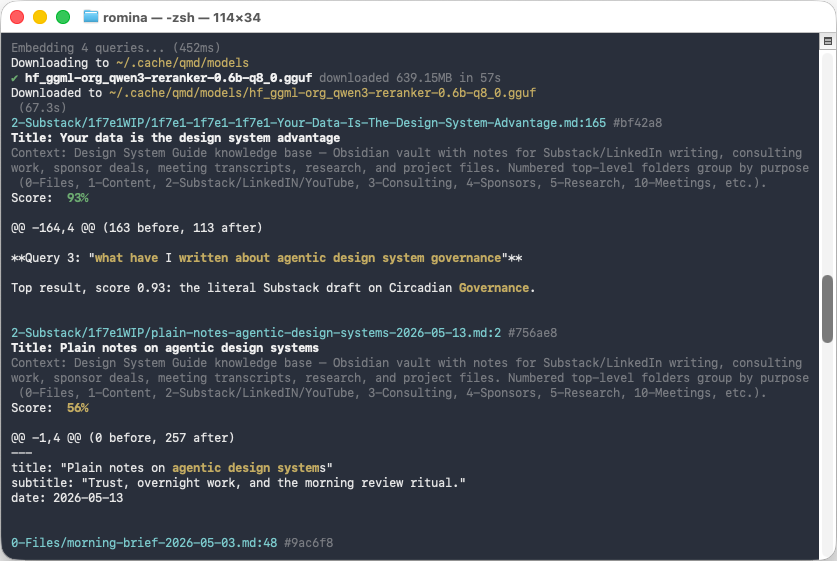
Task: Click the folder proxy icon beside romina title
Action: click(91, 17)
